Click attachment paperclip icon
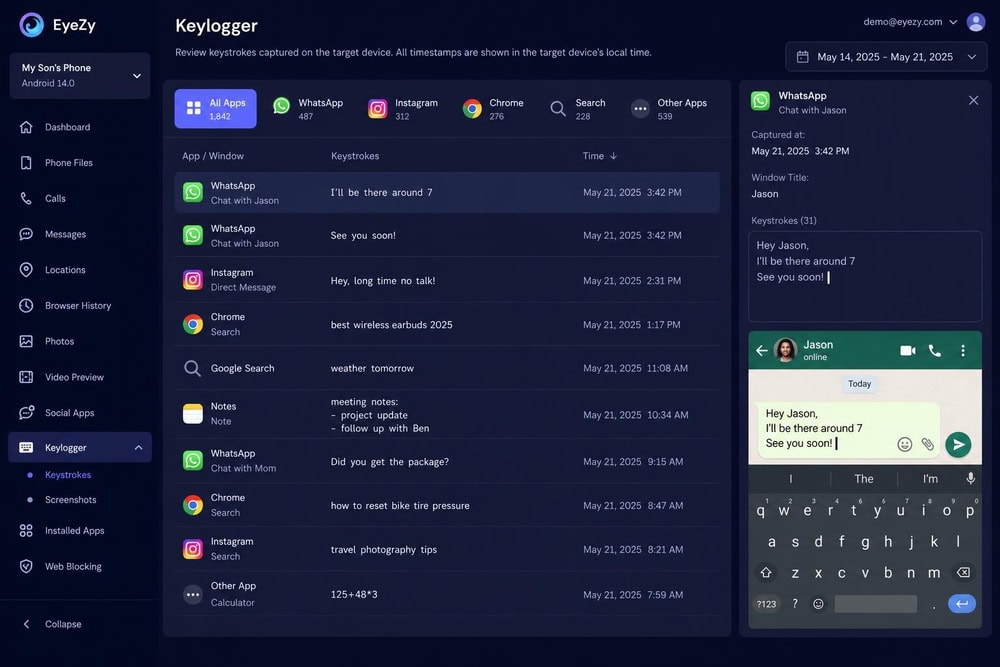1000x667 pixels. pyautogui.click(x=928, y=444)
